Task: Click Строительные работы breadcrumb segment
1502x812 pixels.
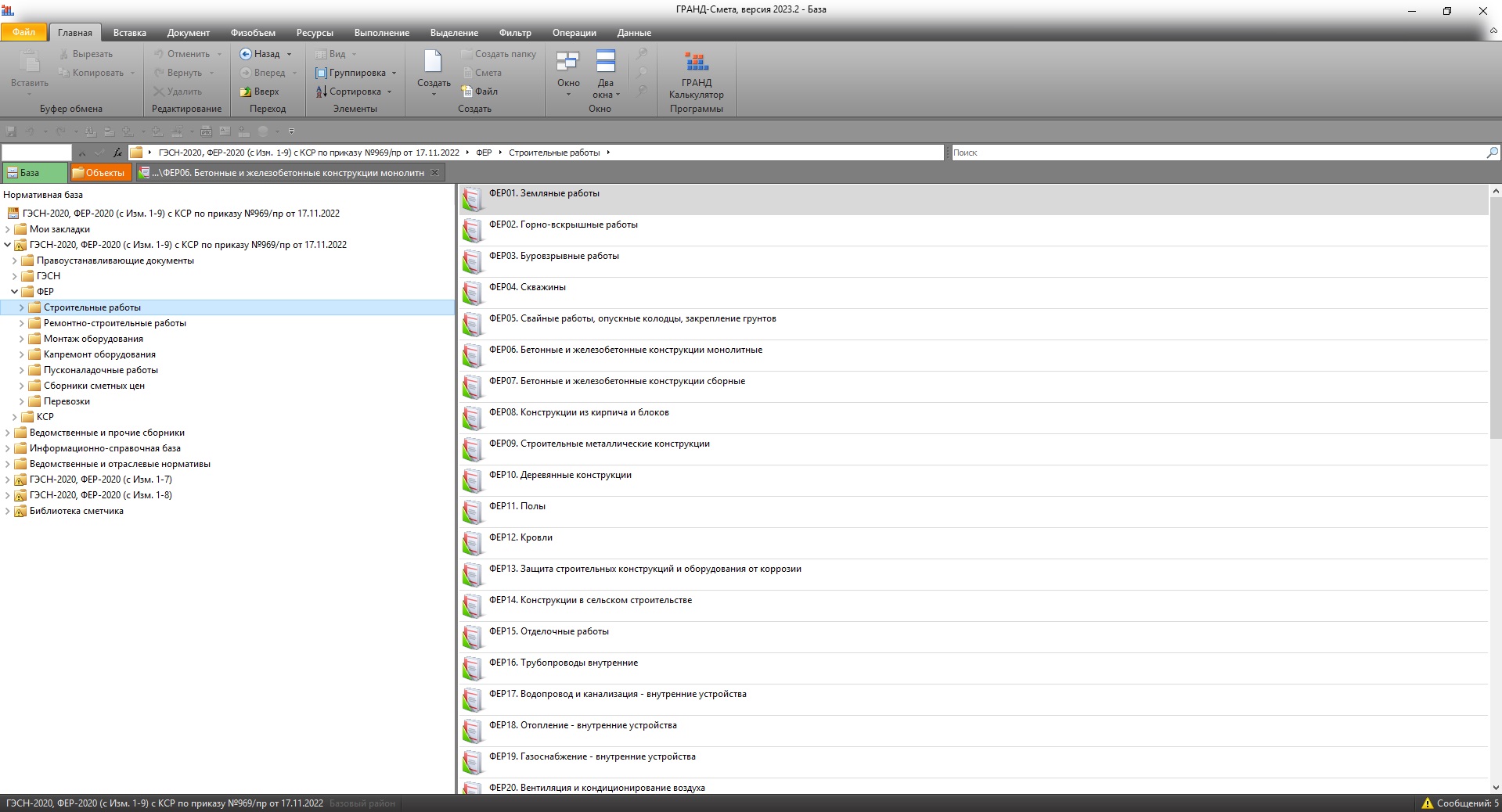Action: pos(554,153)
